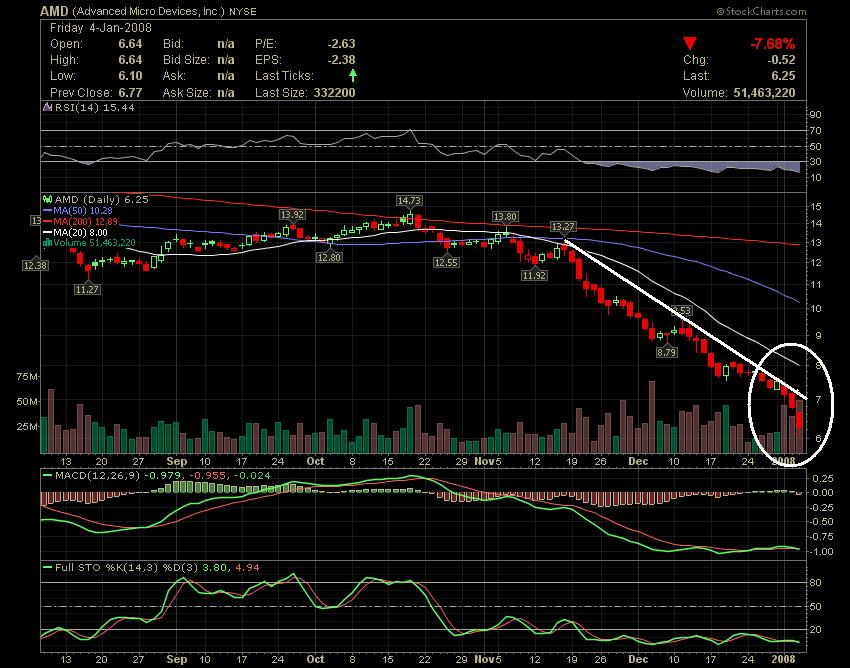Click the 75M volume axis label
The height and width of the screenshot is (668, 850).
tap(28, 377)
